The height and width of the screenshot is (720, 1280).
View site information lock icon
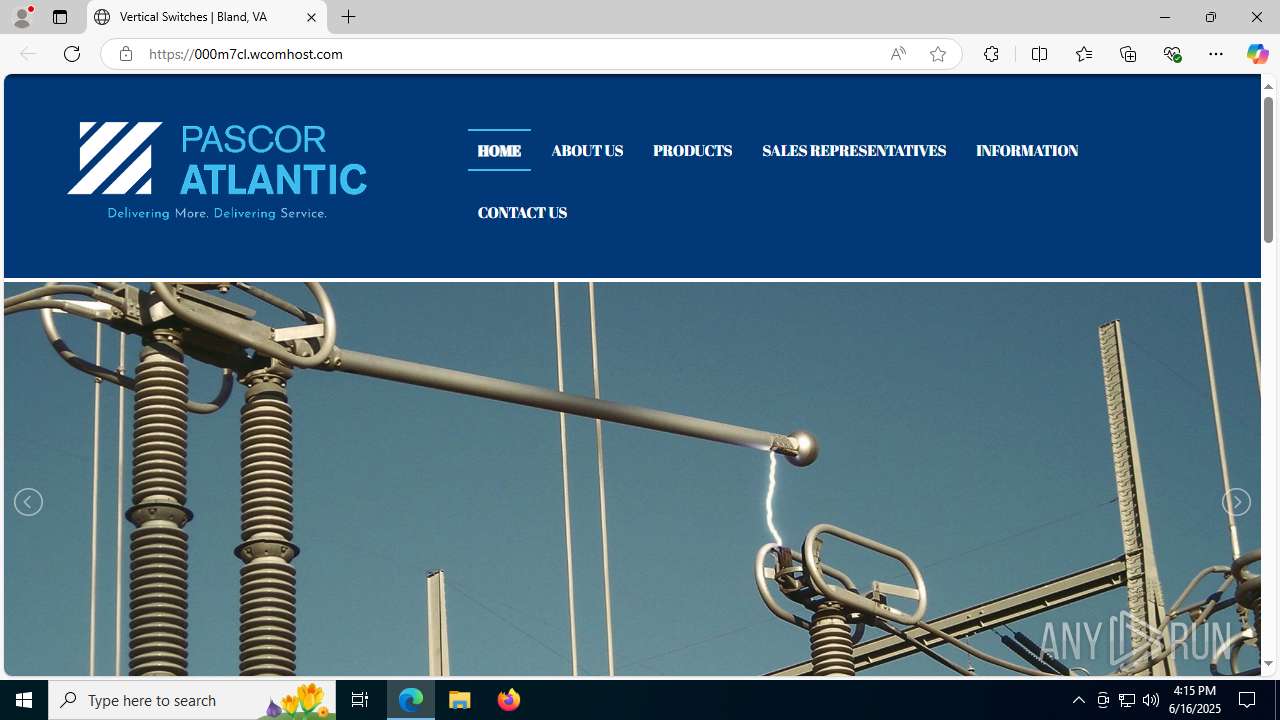(x=125, y=54)
